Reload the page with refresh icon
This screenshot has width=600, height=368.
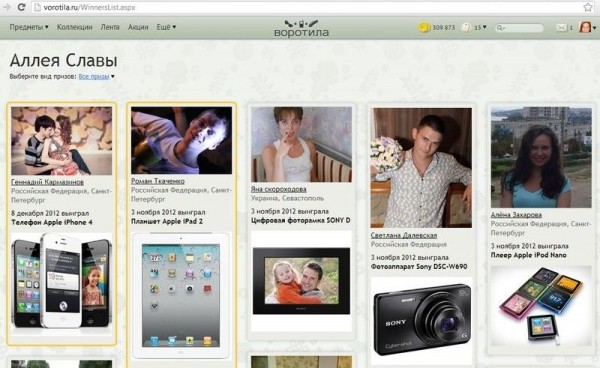pyautogui.click(x=21, y=7)
